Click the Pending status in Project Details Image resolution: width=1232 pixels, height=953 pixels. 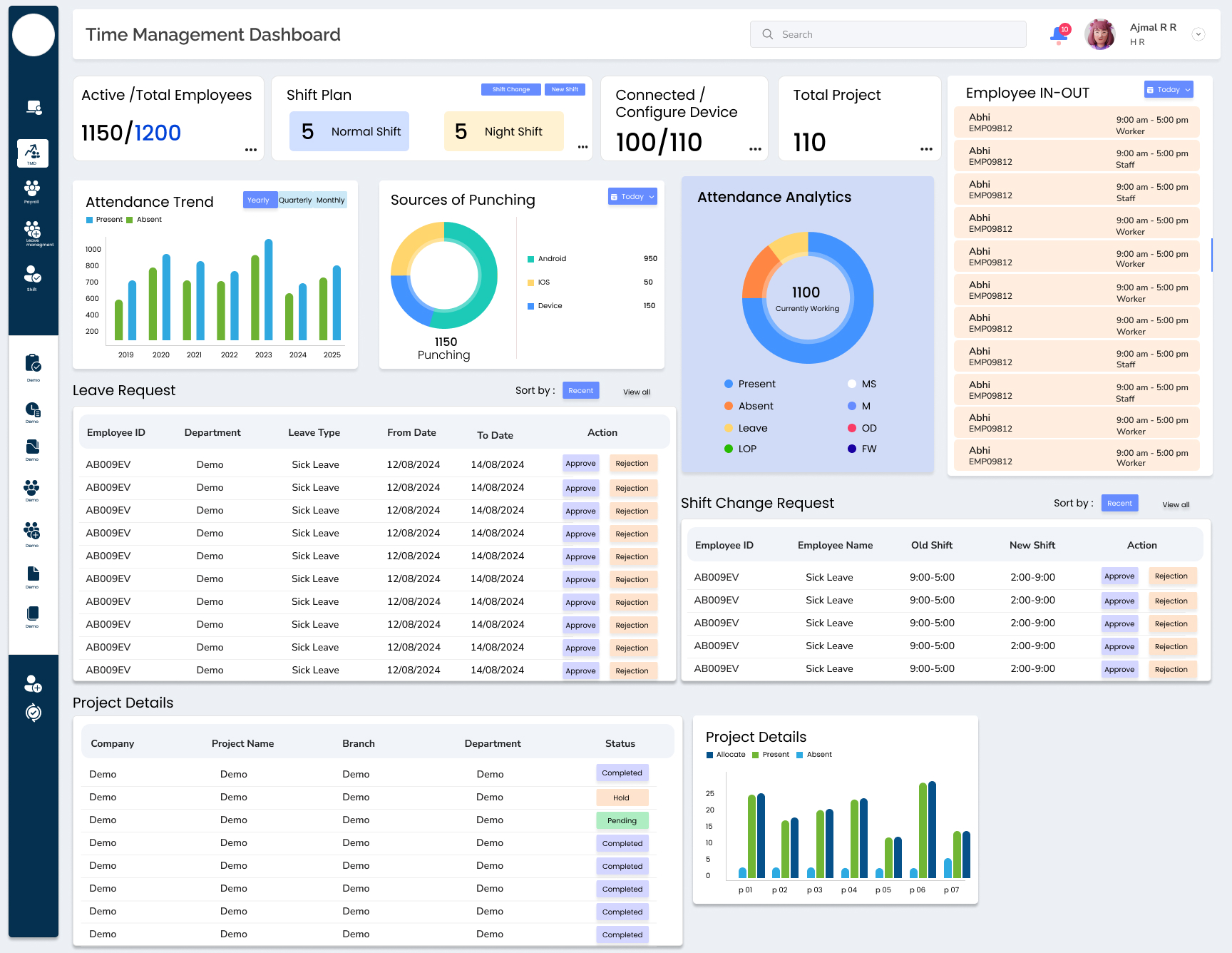[622, 820]
